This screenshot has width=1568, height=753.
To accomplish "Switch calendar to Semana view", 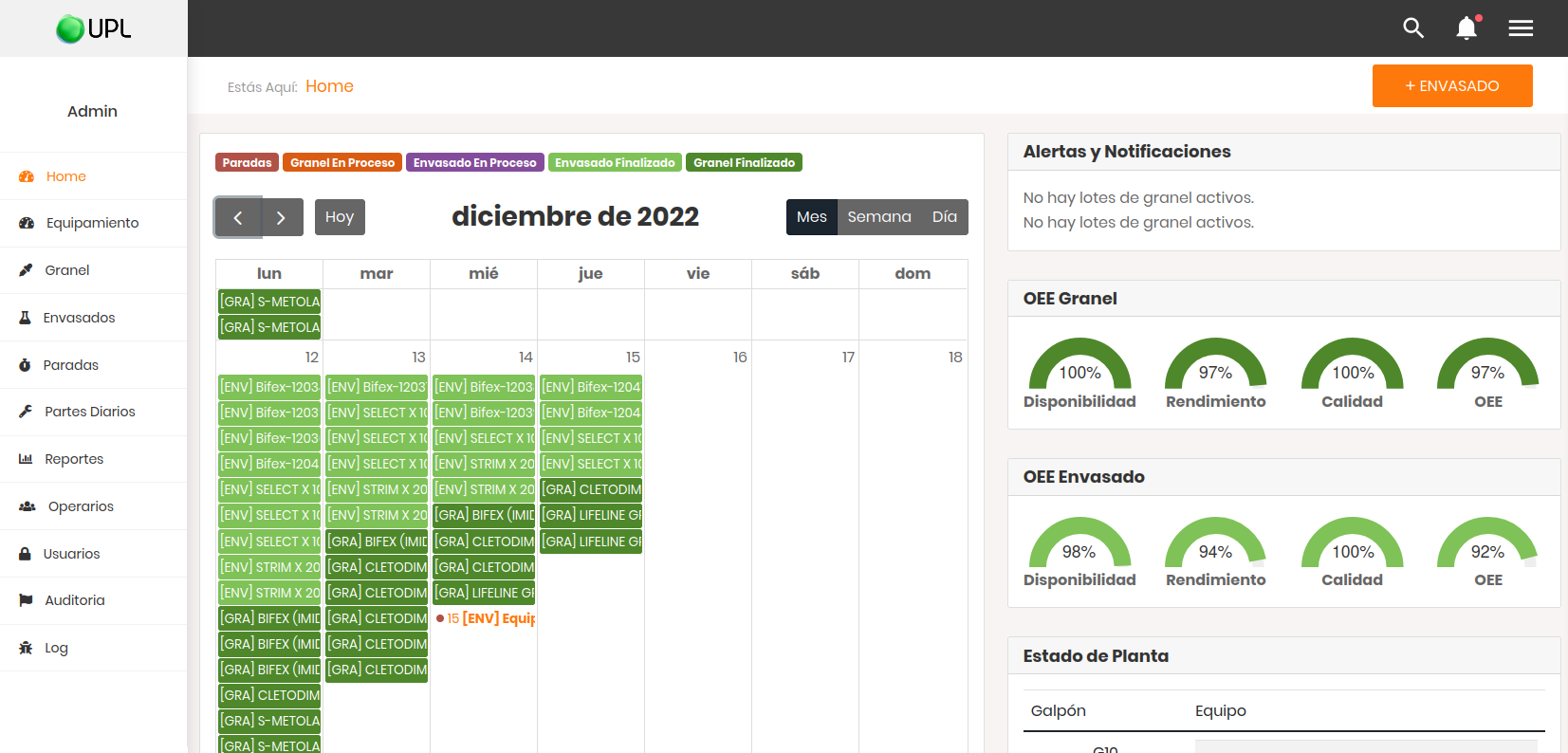I will pyautogui.click(x=878, y=217).
